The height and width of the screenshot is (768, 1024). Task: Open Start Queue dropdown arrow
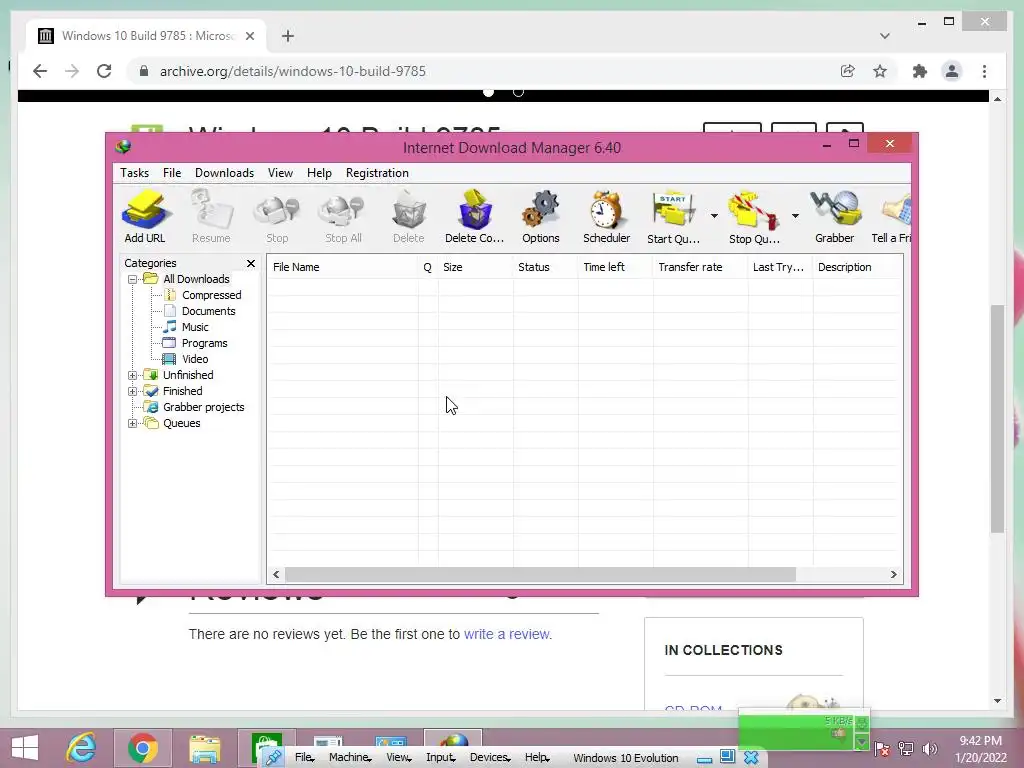click(x=714, y=216)
